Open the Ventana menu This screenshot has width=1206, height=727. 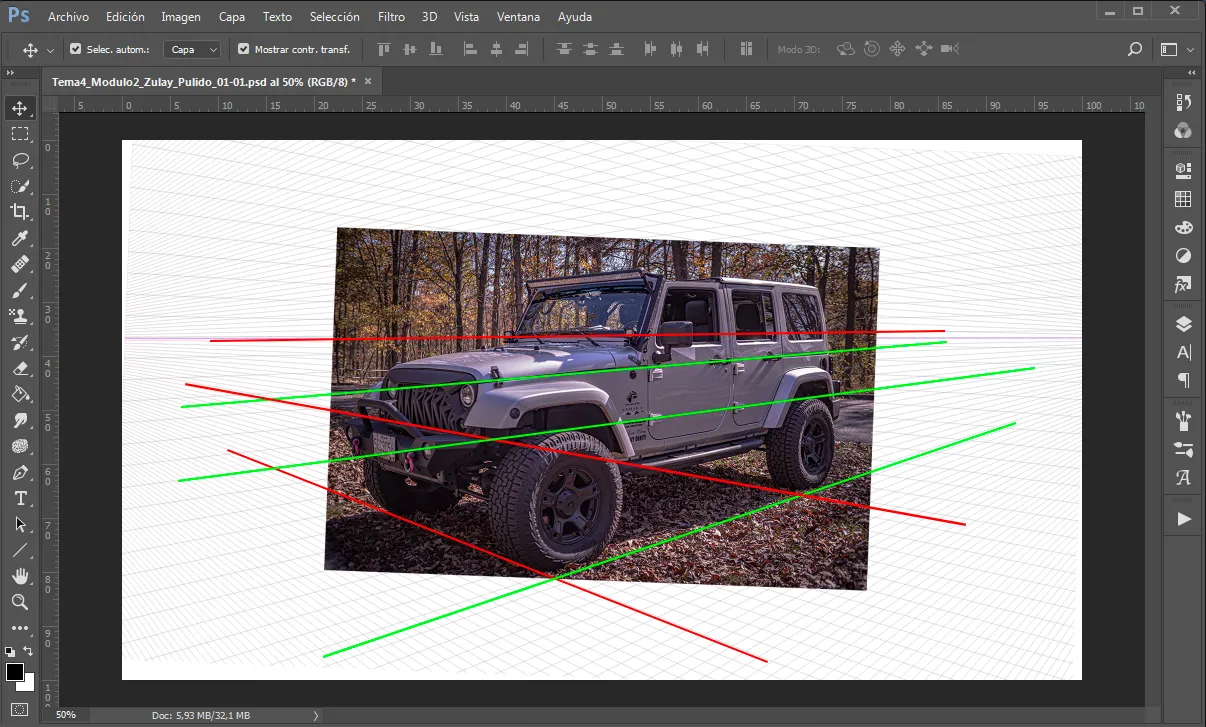click(518, 17)
